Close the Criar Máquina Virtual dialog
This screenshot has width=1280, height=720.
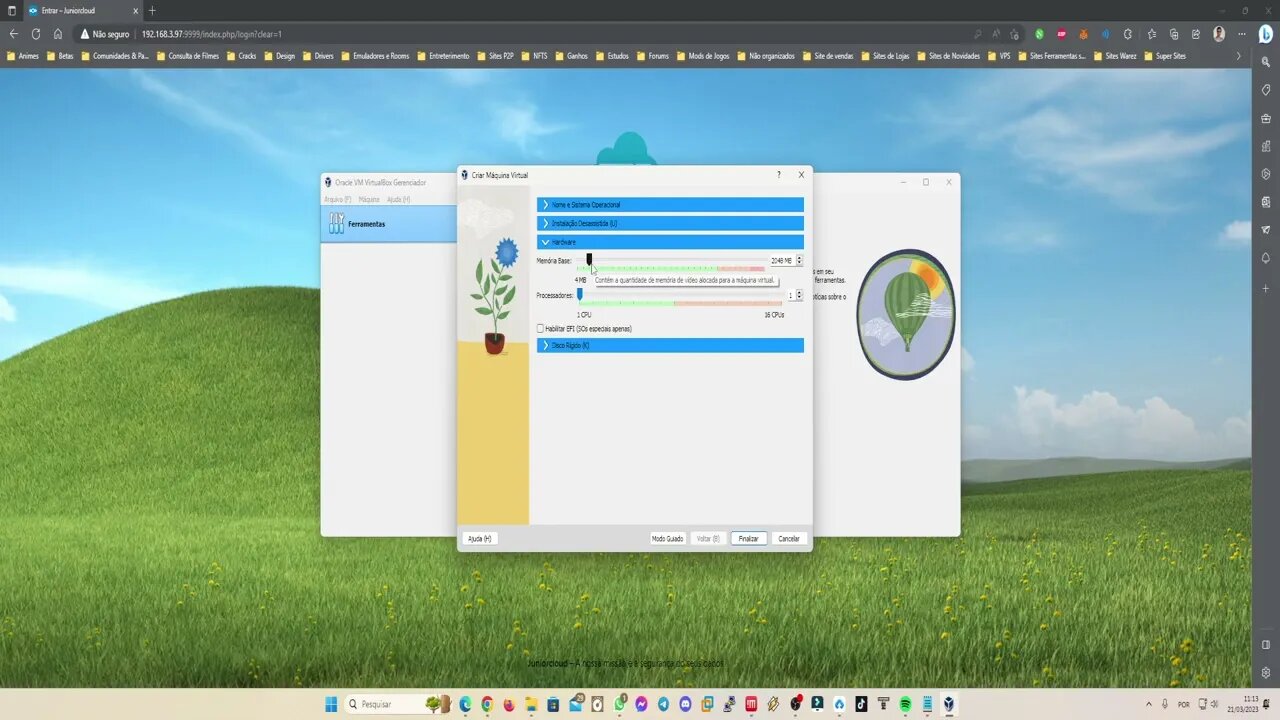click(801, 175)
